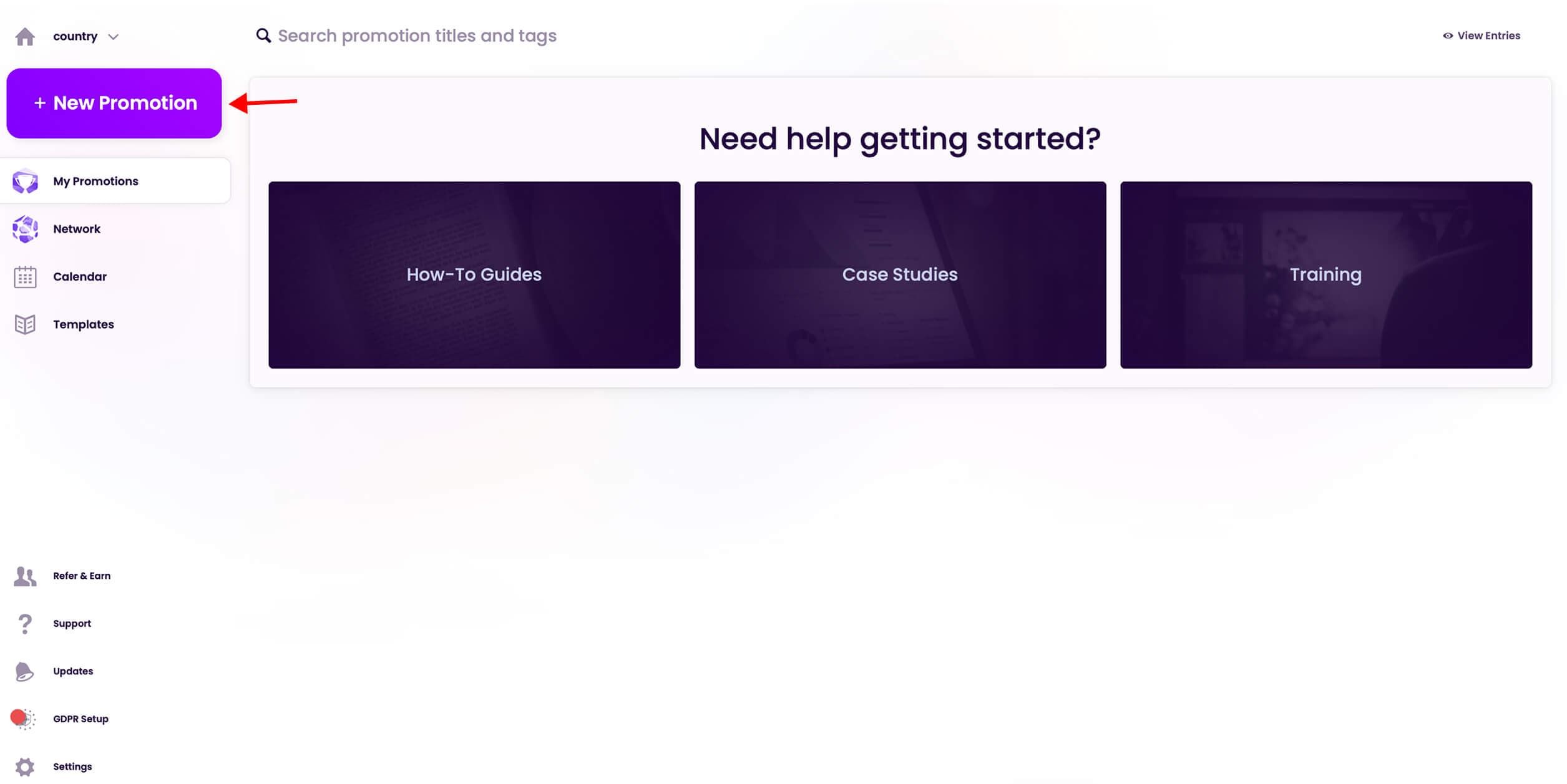Viewport: 1567px width, 784px height.
Task: Click the search magnifier icon
Action: coord(263,36)
